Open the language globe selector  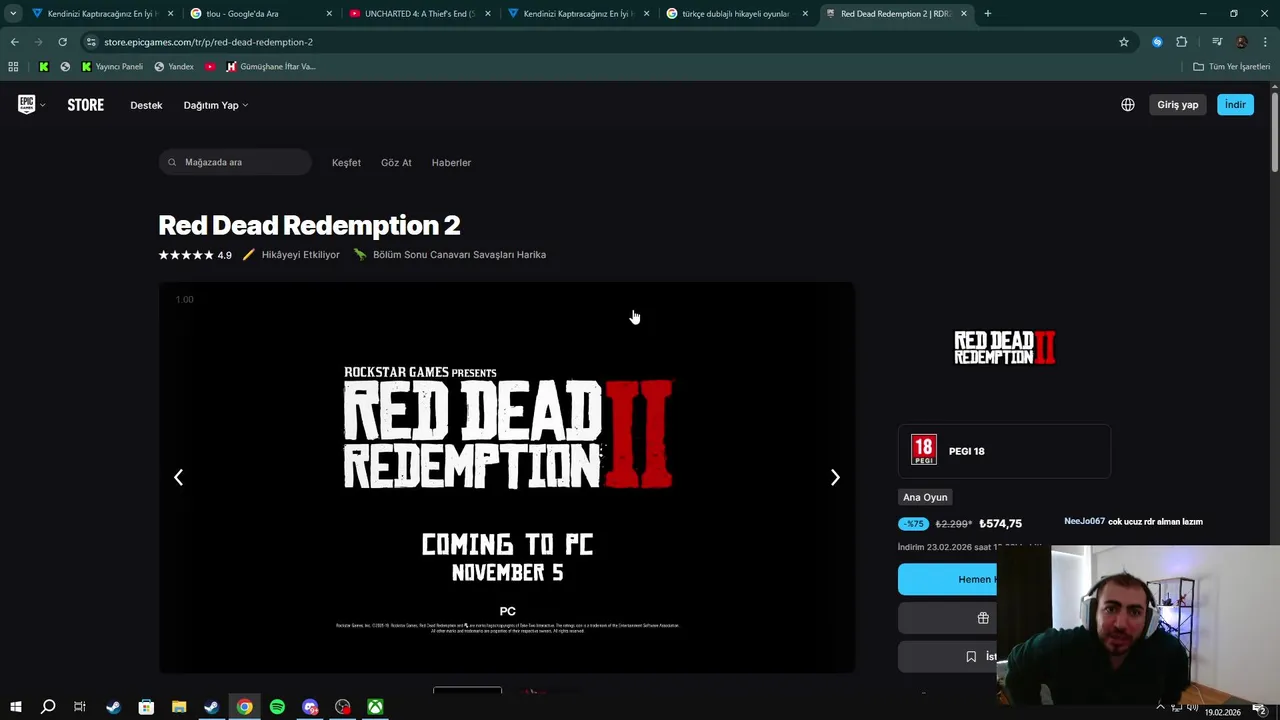(x=1127, y=105)
